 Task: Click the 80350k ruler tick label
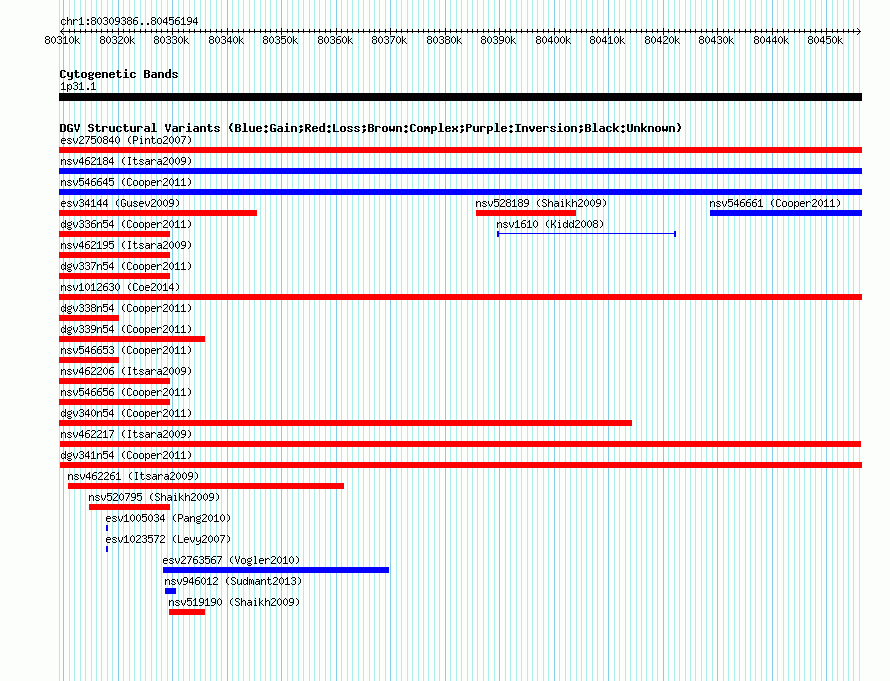tap(280, 40)
